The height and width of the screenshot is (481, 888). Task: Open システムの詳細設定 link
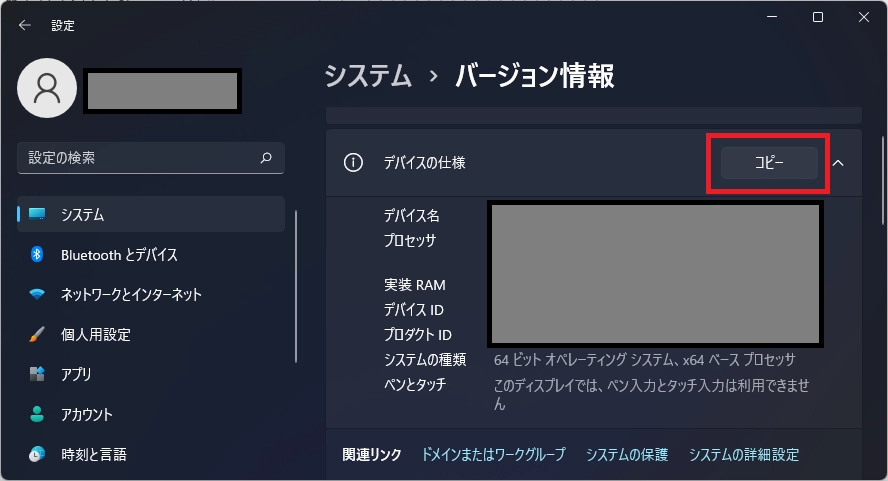744,454
